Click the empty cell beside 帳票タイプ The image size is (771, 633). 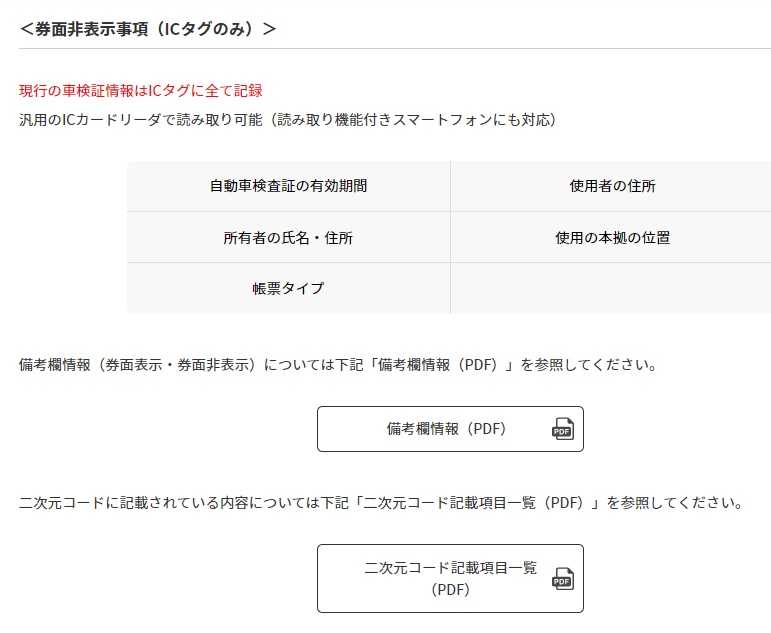612,289
